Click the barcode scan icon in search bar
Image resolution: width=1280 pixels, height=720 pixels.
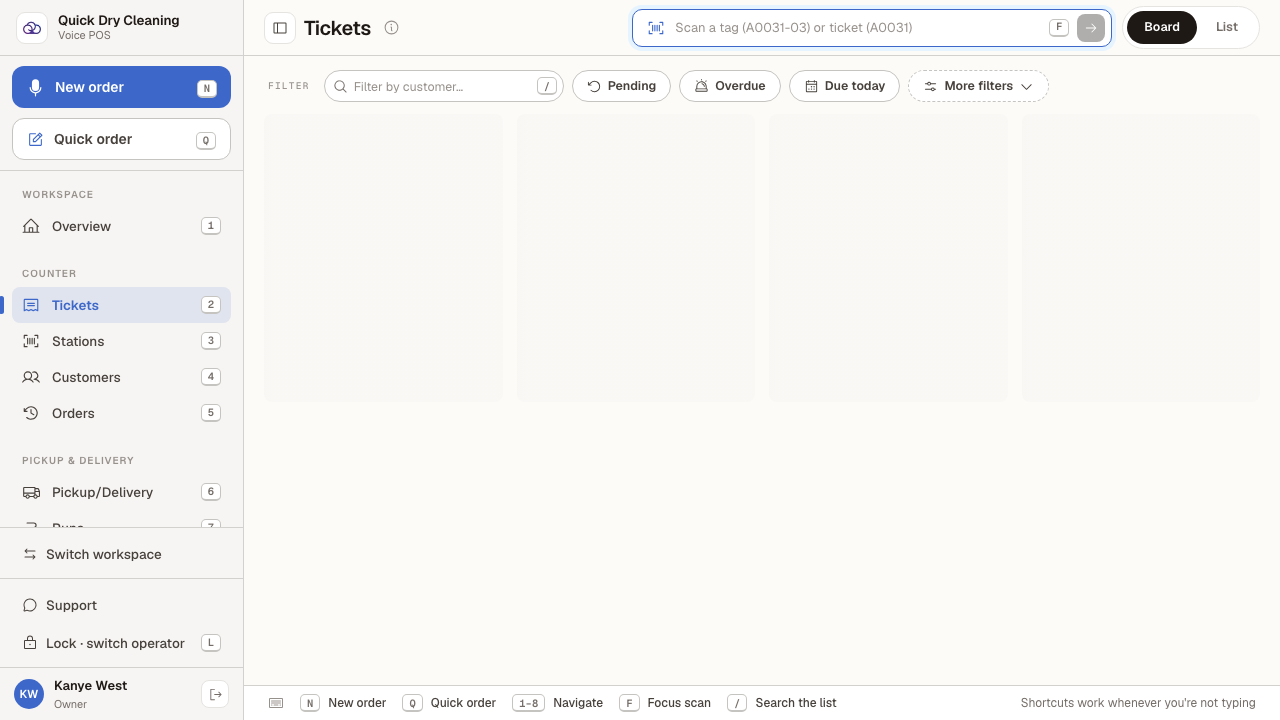pyautogui.click(x=656, y=28)
